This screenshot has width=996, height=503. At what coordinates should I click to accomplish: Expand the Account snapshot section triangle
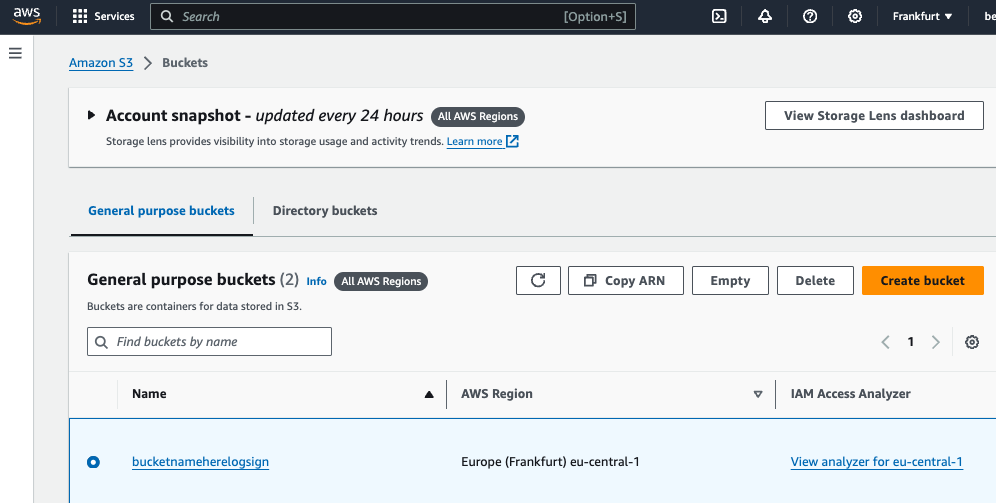(x=91, y=116)
